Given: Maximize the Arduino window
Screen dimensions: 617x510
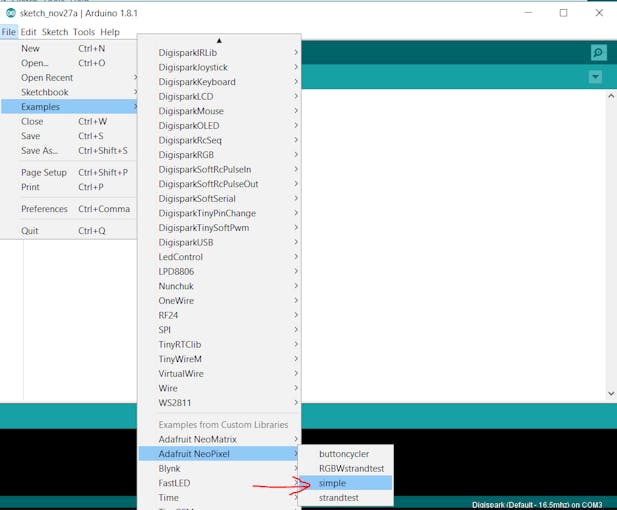Looking at the screenshot, I should pyautogui.click(x=563, y=13).
